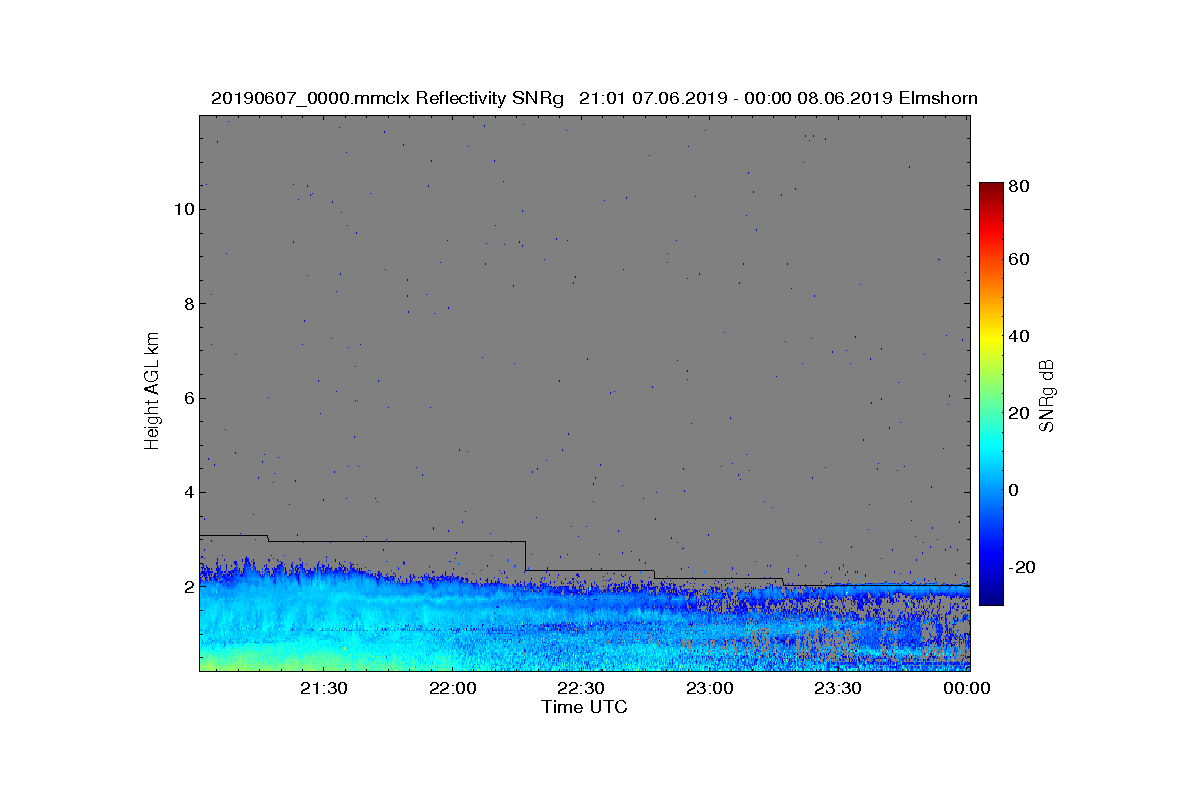Viewport: 1200px width, 800px height.
Task: Click the colorbar value 20
Action: coord(1020,414)
